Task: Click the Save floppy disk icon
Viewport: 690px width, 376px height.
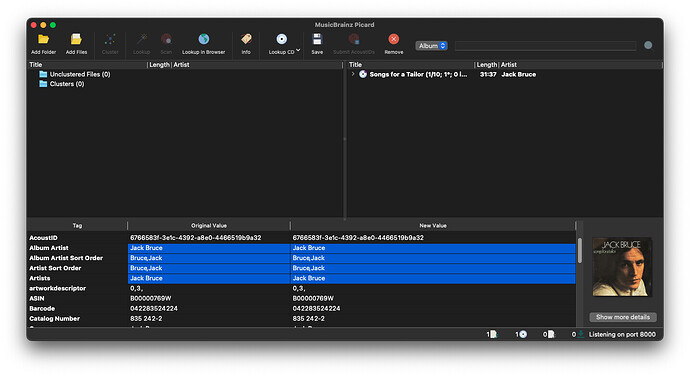Action: coord(317,39)
